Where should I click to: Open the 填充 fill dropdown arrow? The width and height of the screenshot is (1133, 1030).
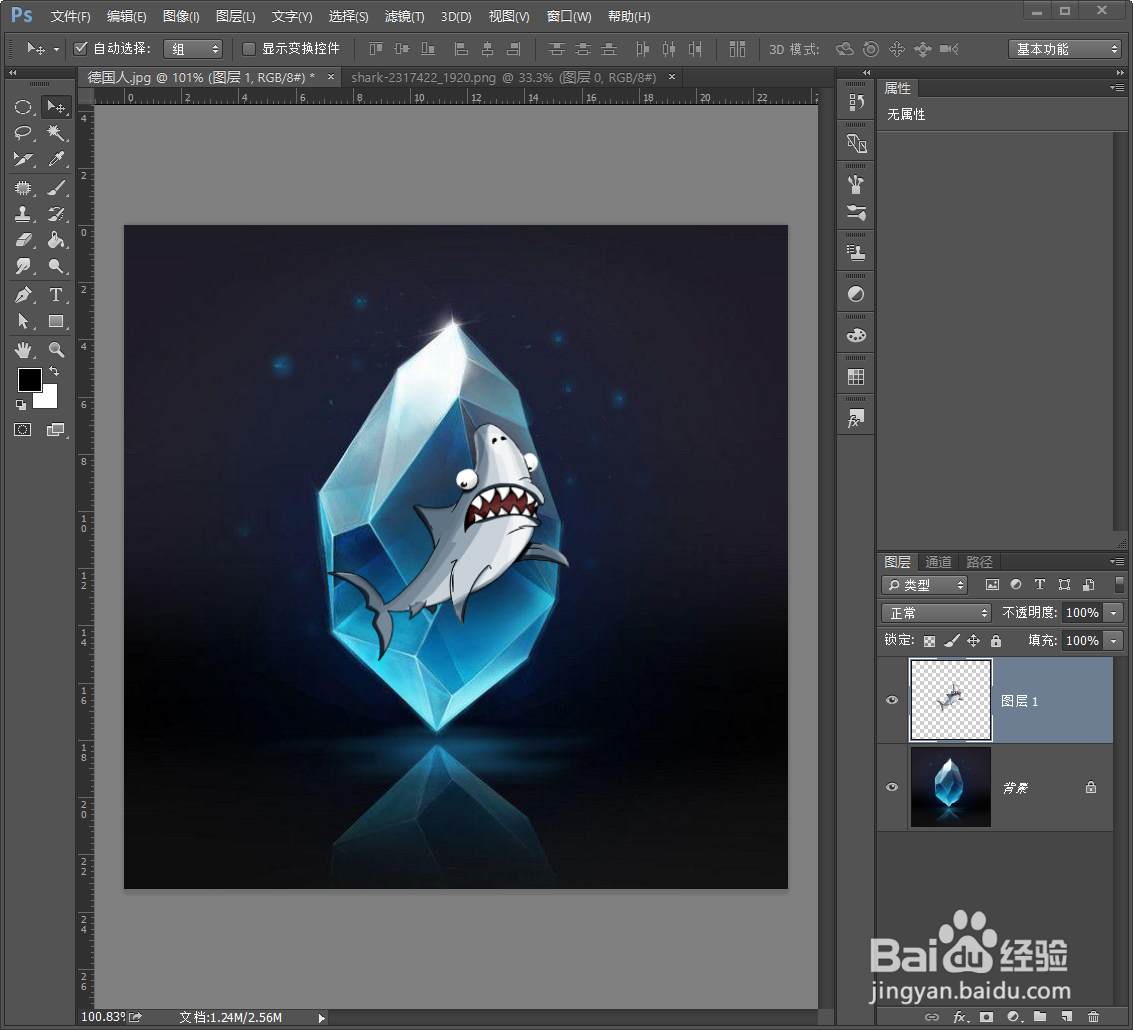[1113, 640]
